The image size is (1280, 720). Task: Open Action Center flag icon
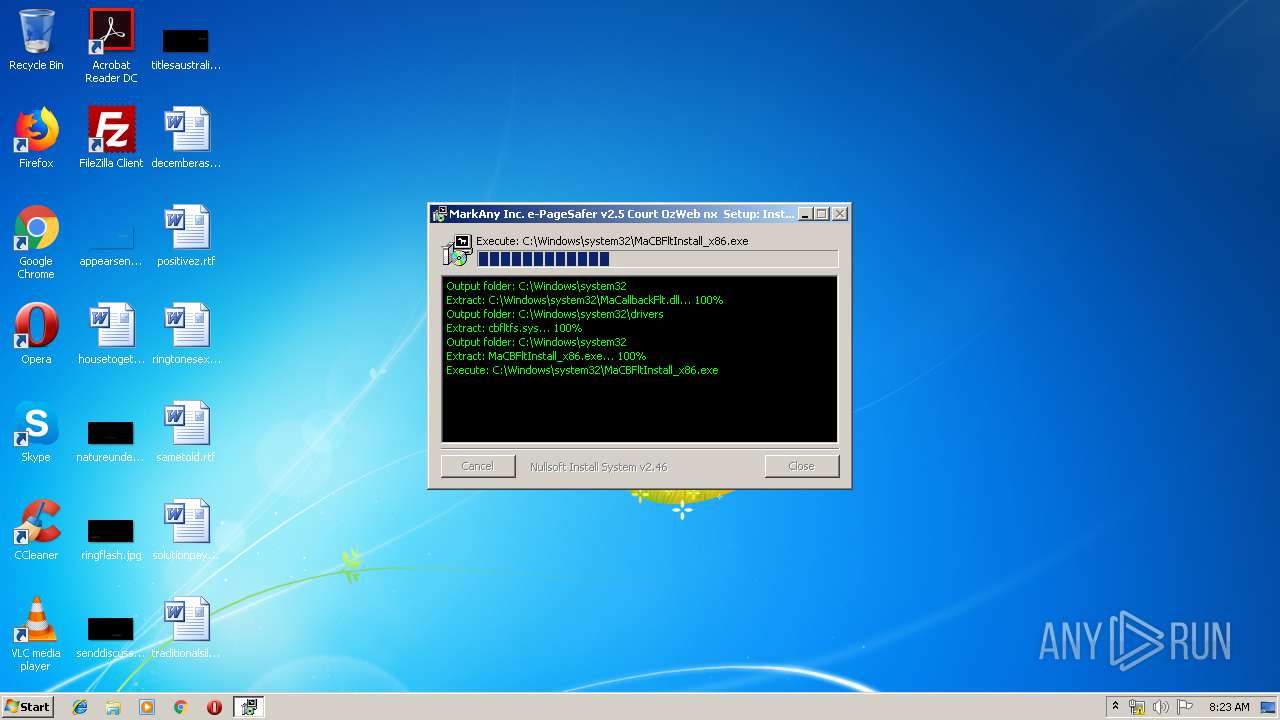pyautogui.click(x=1185, y=707)
